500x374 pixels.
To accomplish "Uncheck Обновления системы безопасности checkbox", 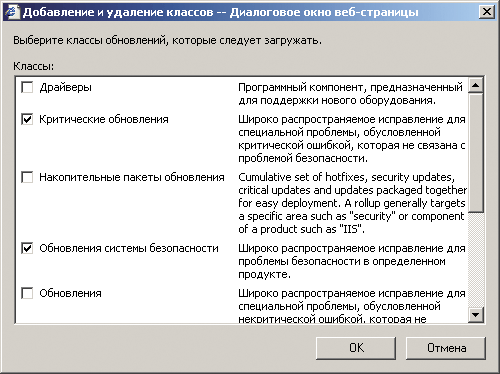I will click(x=27, y=248).
